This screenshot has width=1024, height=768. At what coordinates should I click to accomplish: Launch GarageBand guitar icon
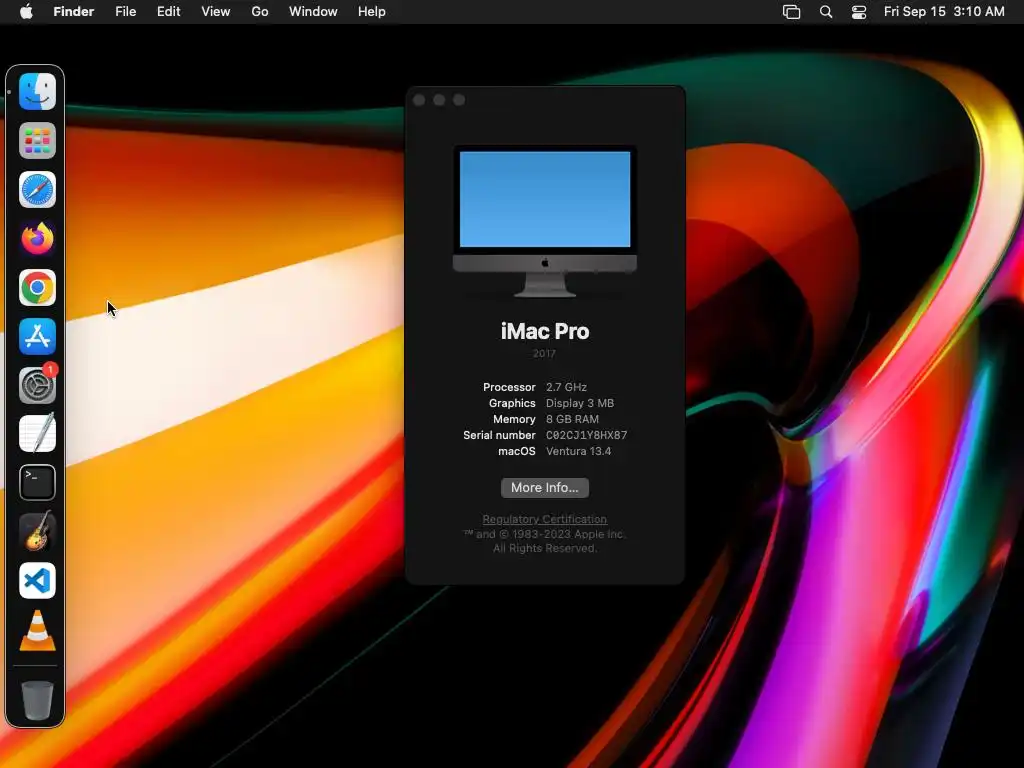(37, 532)
